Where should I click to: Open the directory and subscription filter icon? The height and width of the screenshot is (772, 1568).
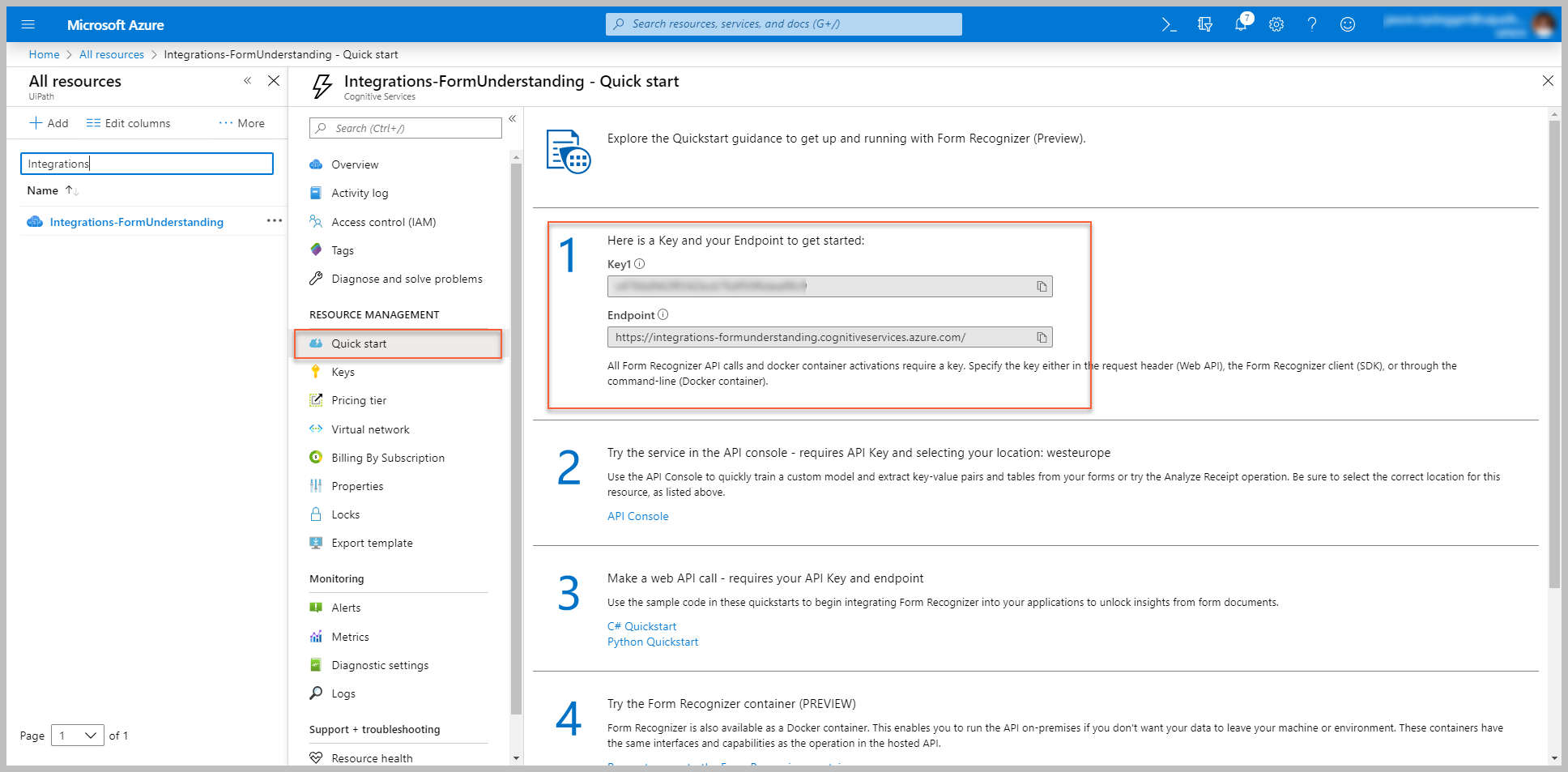tap(1205, 24)
